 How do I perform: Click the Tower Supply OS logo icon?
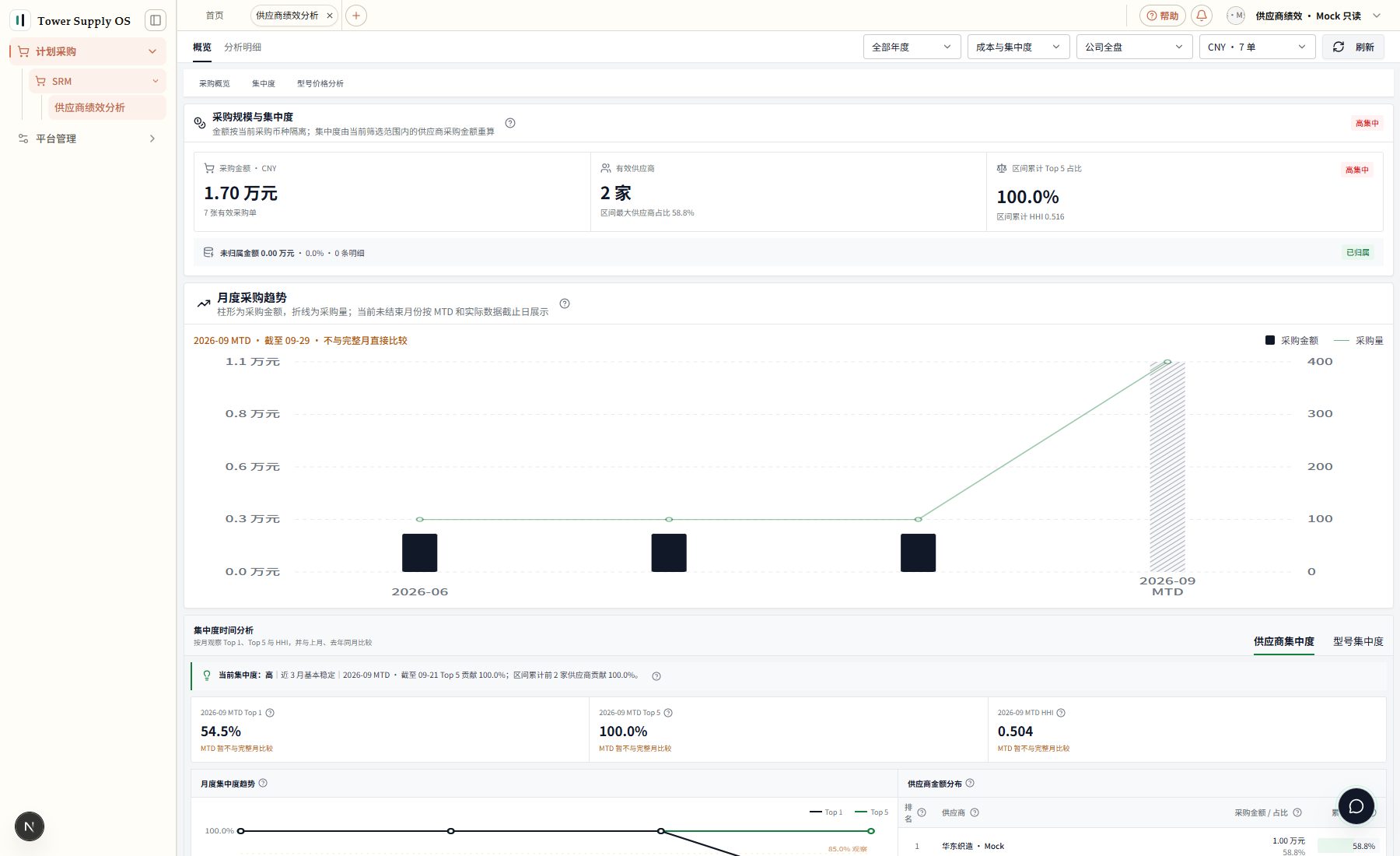point(20,20)
